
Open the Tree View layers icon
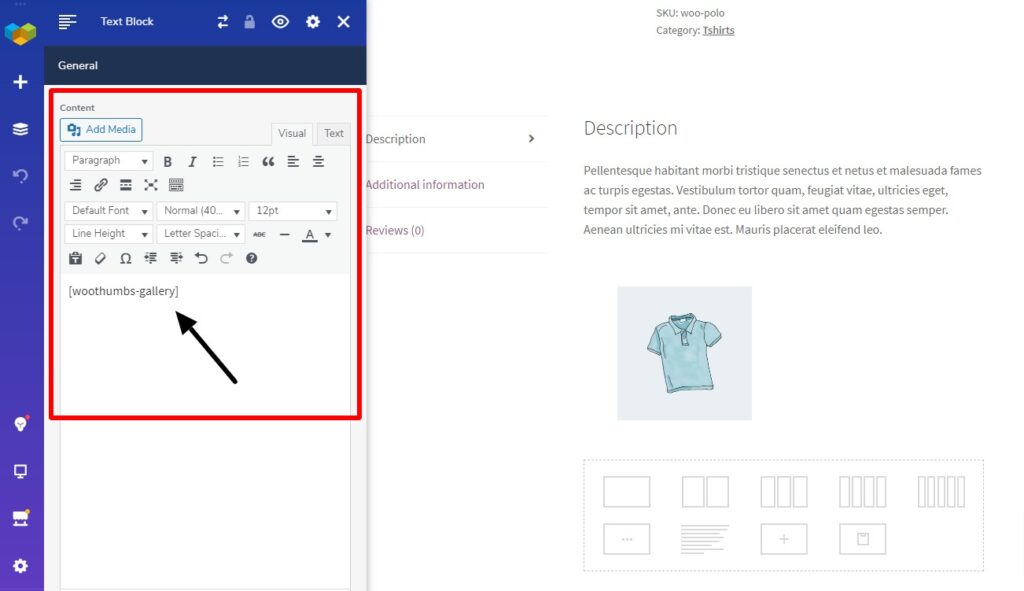[20, 129]
